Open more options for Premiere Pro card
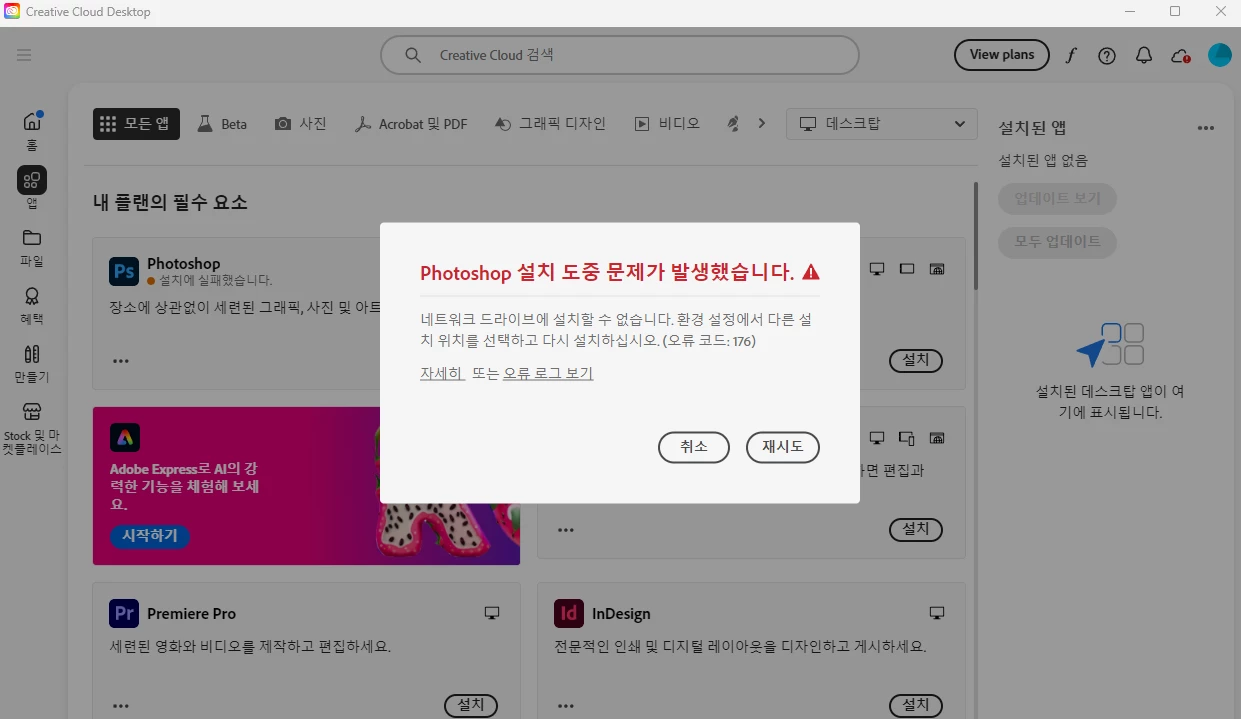The width and height of the screenshot is (1241, 719). click(x=121, y=705)
